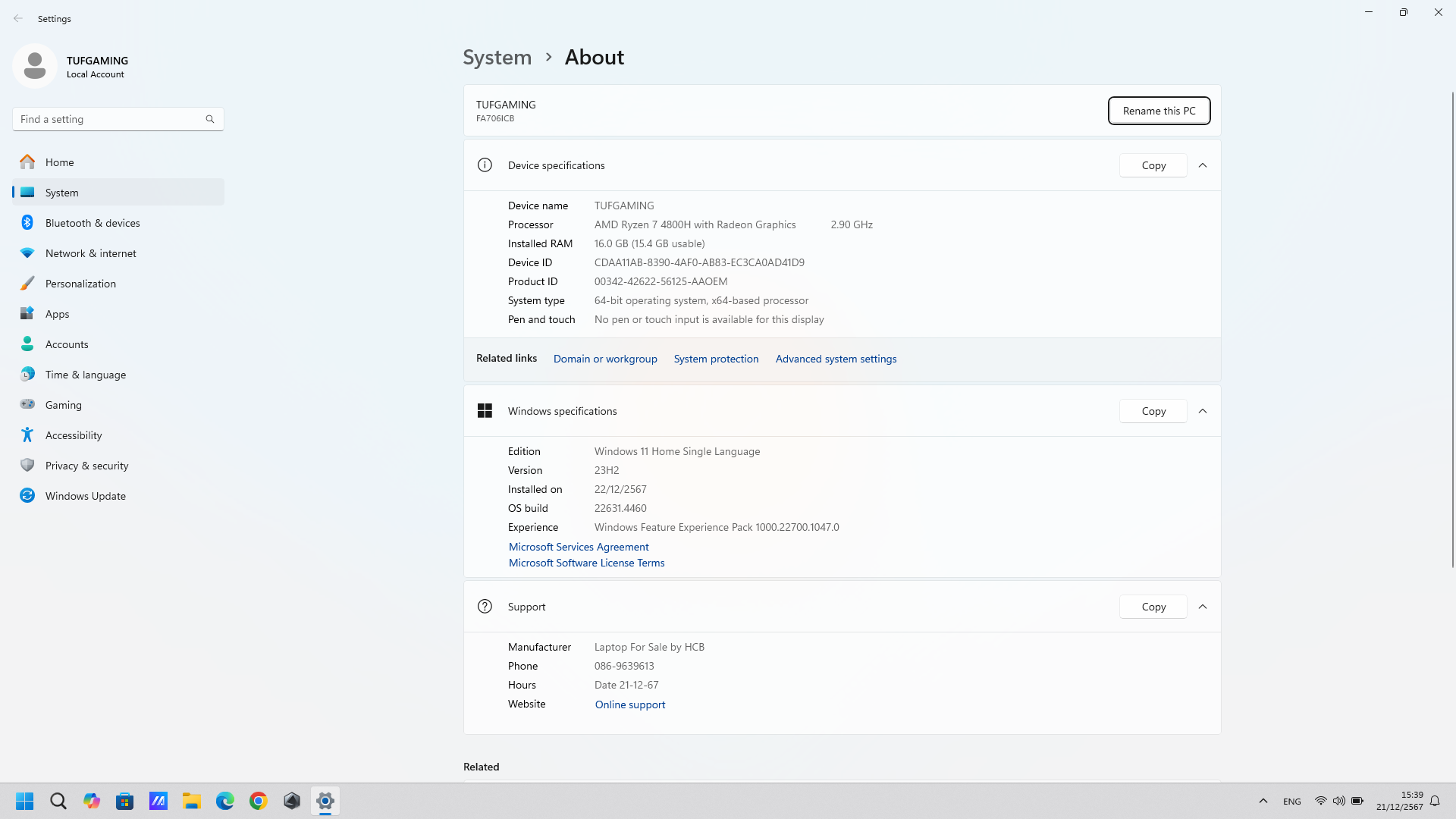Screen dimensions: 1456x819
Task: Open Personalization settings
Action: pos(118,284)
